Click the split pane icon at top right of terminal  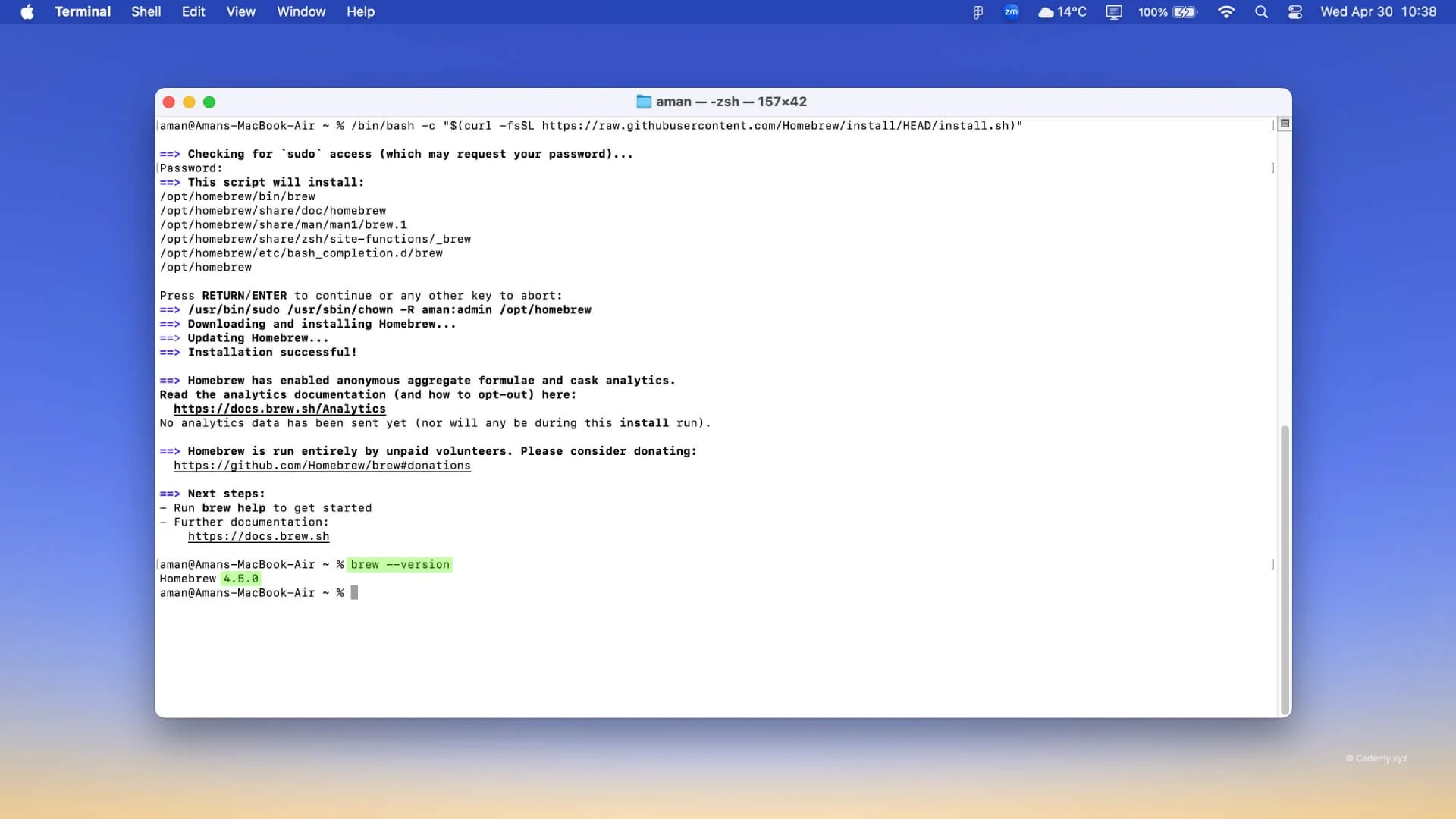coord(1285,124)
